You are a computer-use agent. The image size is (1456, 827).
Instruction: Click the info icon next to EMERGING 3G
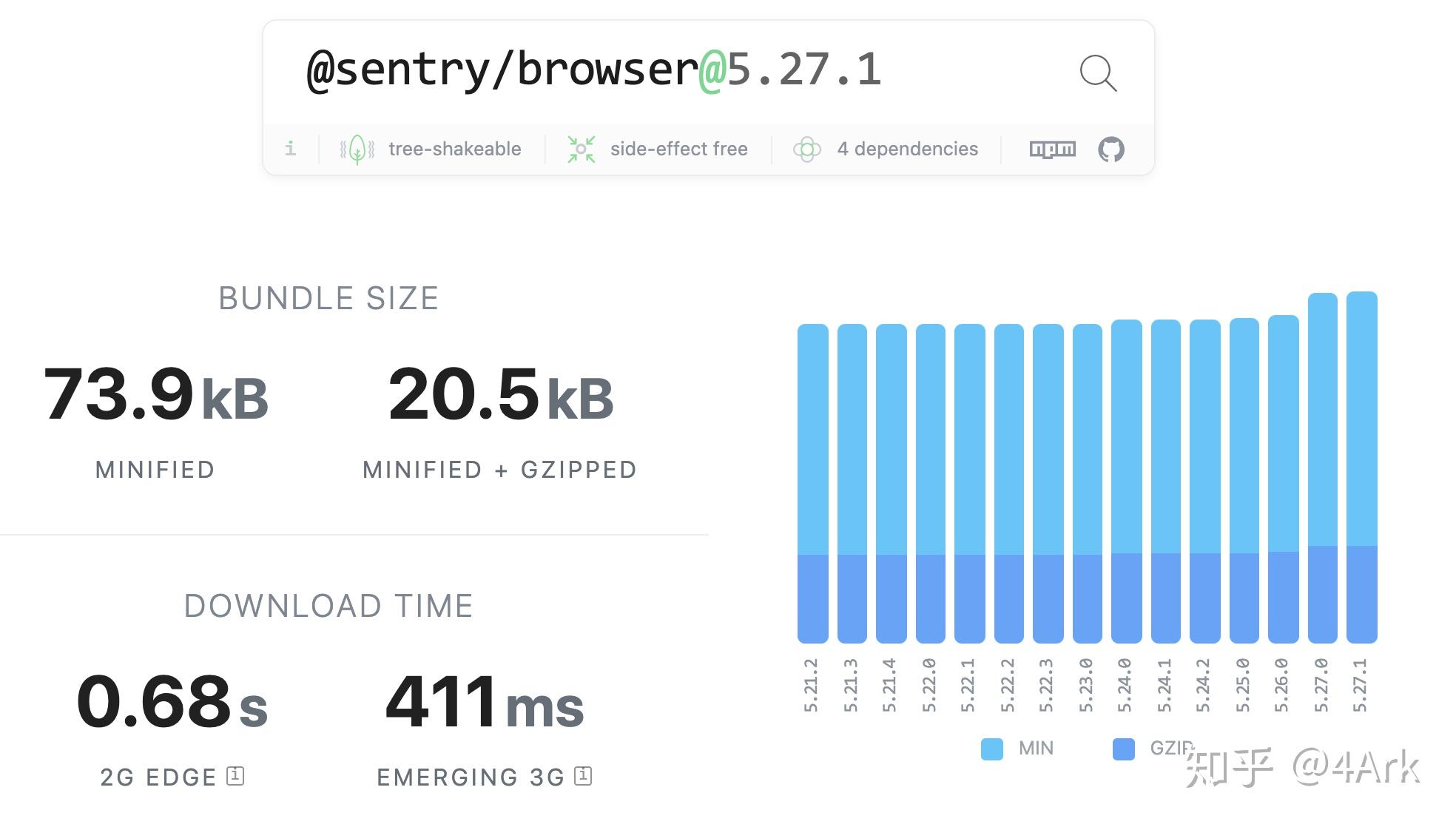tap(585, 777)
